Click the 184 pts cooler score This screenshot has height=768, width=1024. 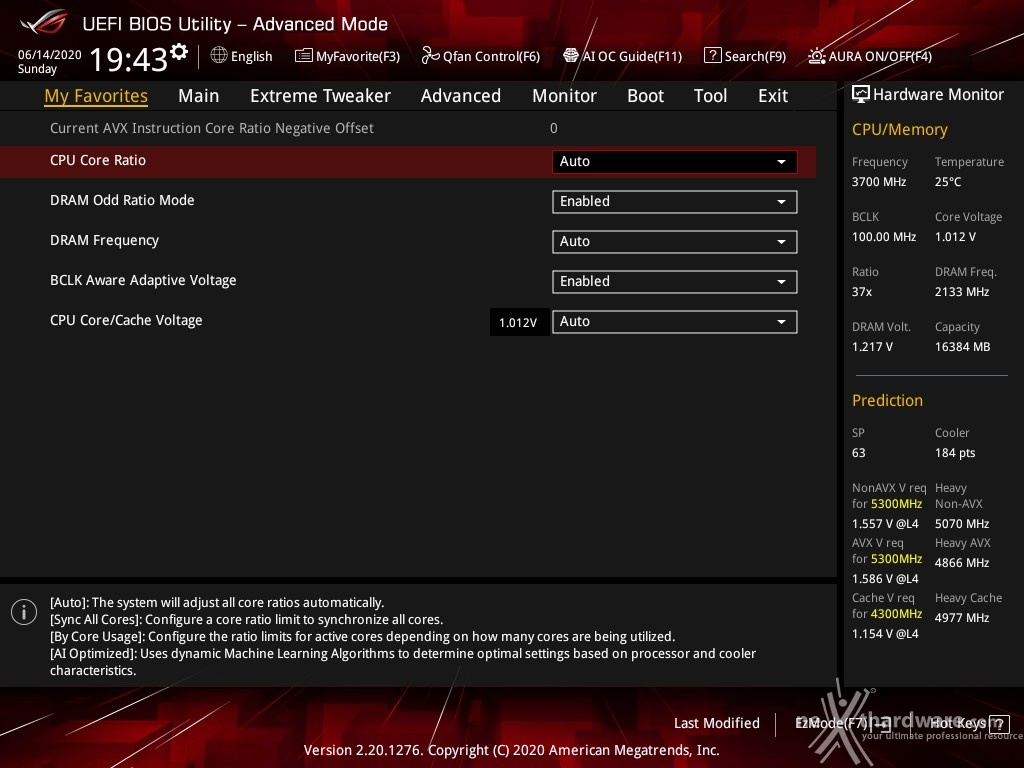pyautogui.click(x=955, y=453)
